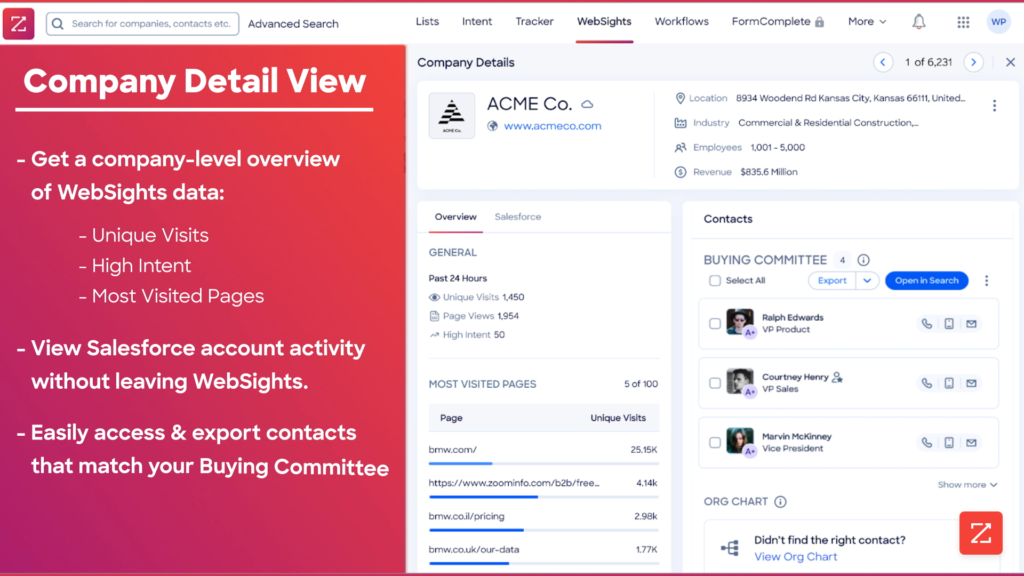Click Open in Search button

927,280
